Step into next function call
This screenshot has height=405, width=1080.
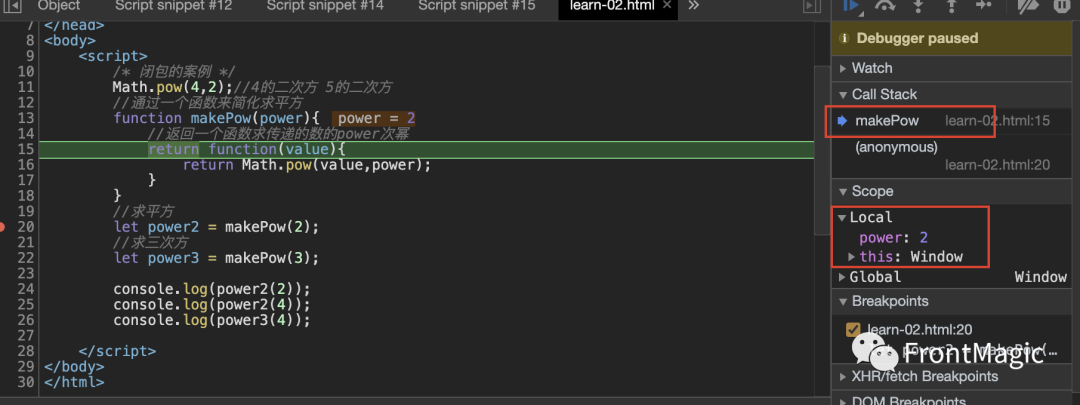[918, 6]
